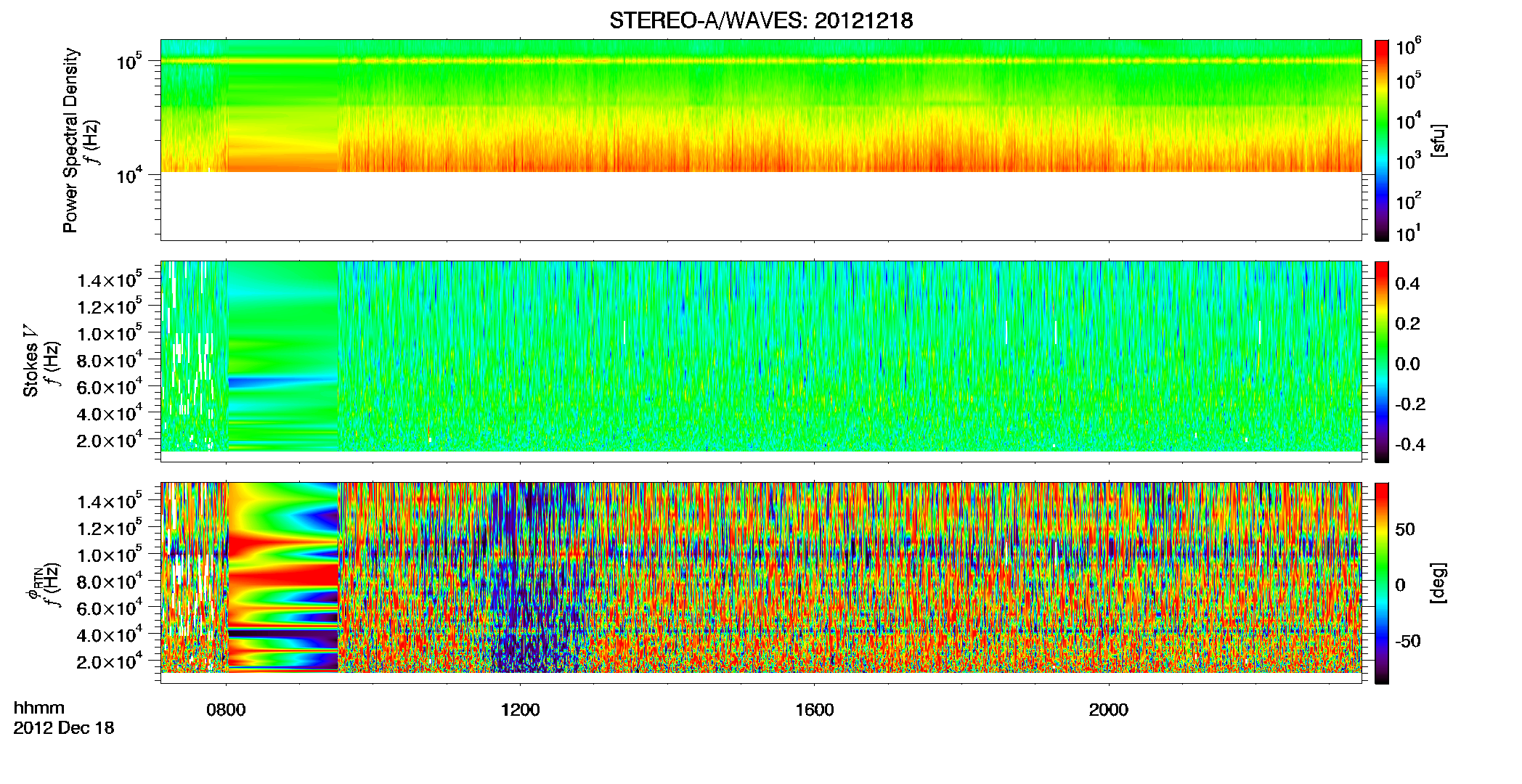This screenshot has height=784, width=1522.
Task: Click the 1200 time tick label
Action: coord(520,710)
